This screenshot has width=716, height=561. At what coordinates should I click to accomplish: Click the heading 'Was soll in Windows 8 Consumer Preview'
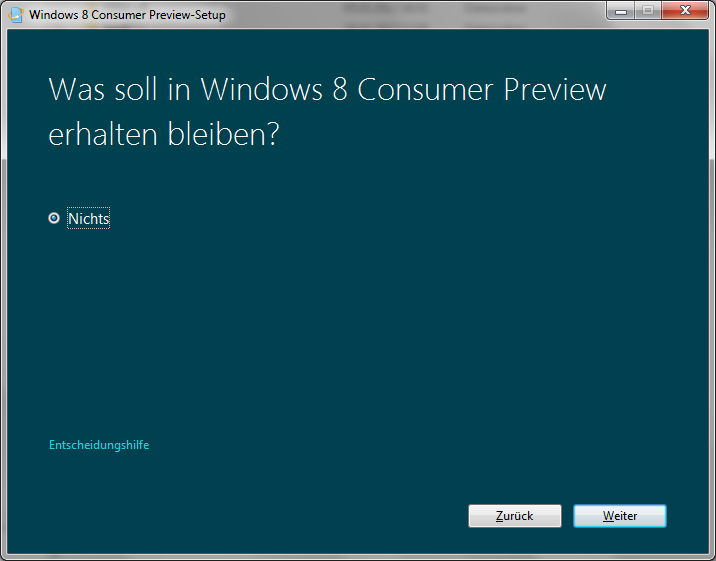pyautogui.click(x=327, y=89)
